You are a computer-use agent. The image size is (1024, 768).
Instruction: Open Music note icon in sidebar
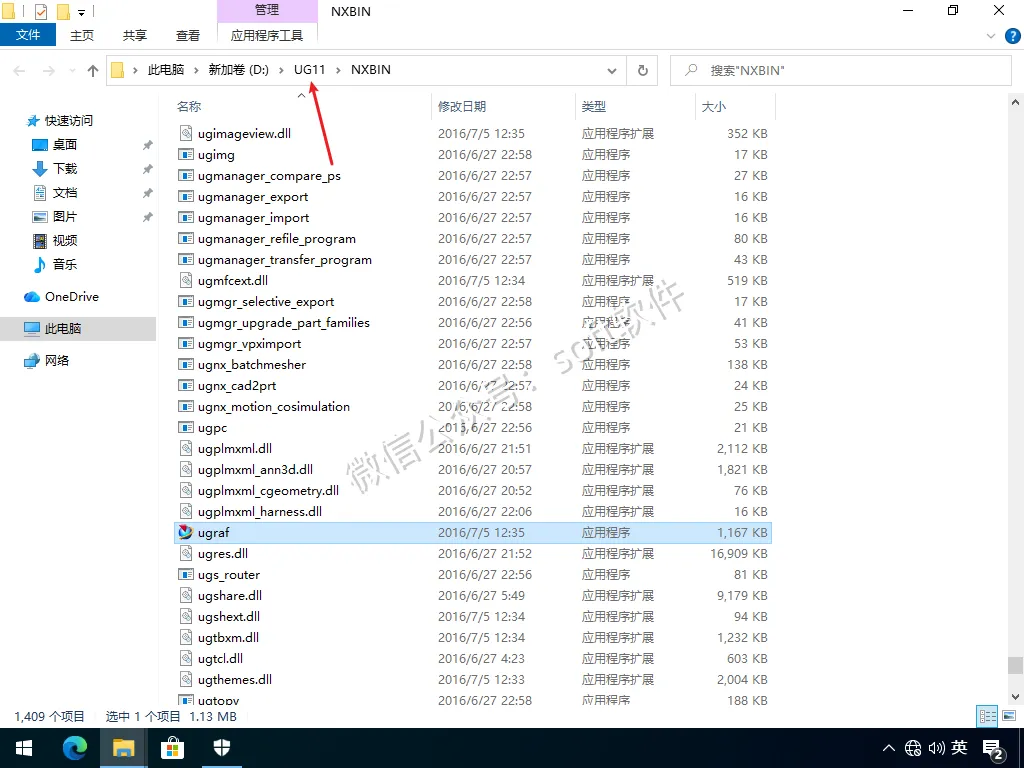click(x=40, y=264)
